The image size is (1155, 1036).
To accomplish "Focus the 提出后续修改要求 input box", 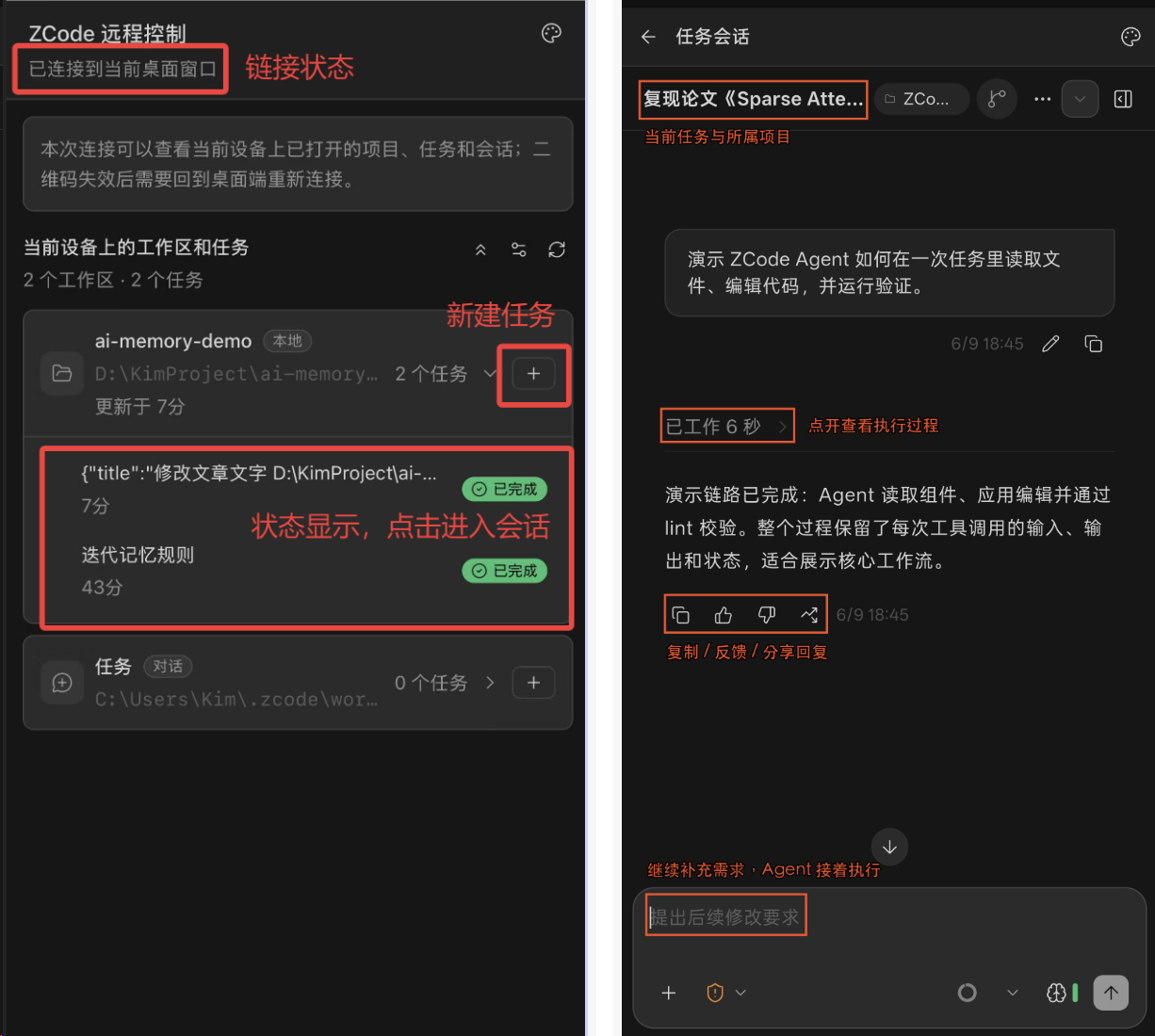I will 889,917.
